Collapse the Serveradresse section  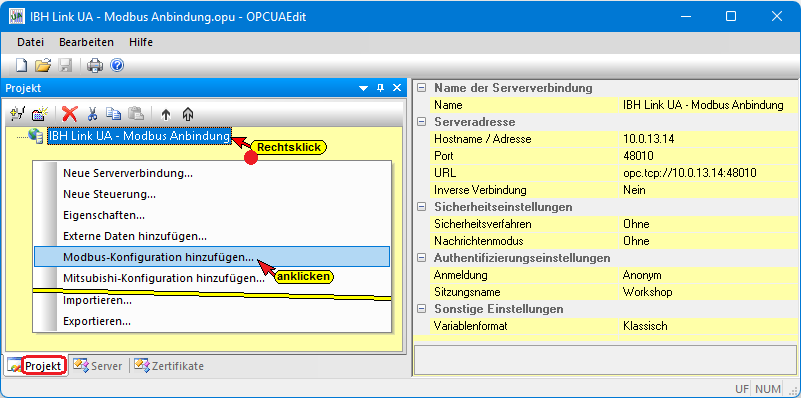(x=421, y=122)
